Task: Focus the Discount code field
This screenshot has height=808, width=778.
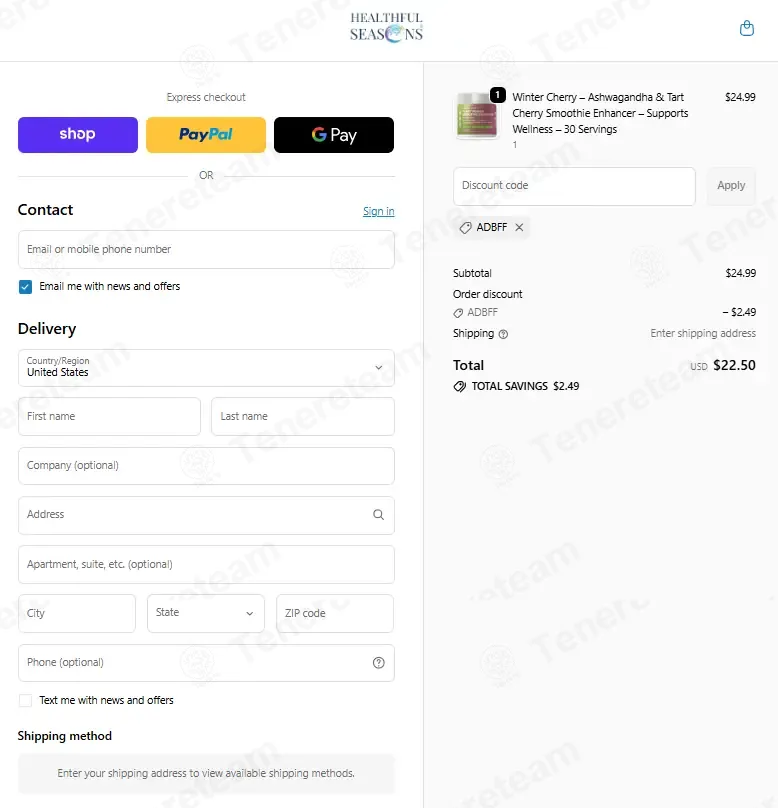Action: (574, 186)
